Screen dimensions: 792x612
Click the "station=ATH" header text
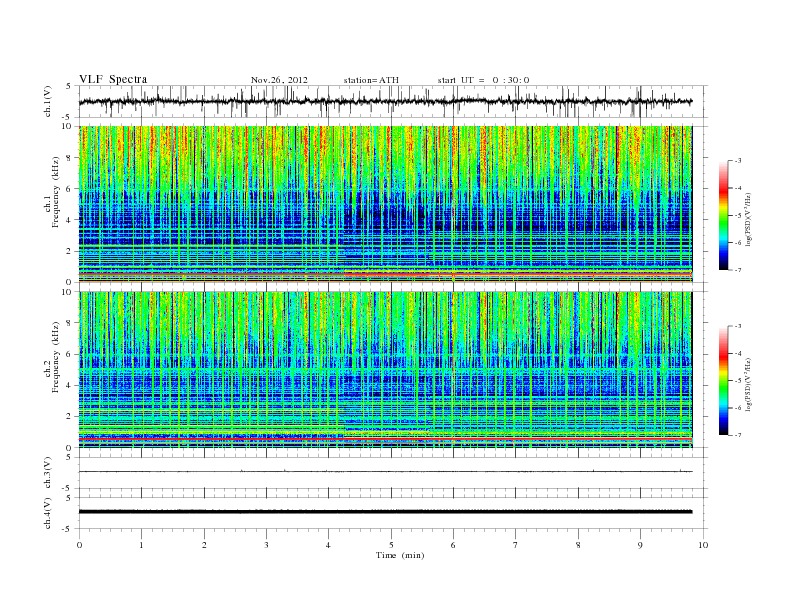371,80
